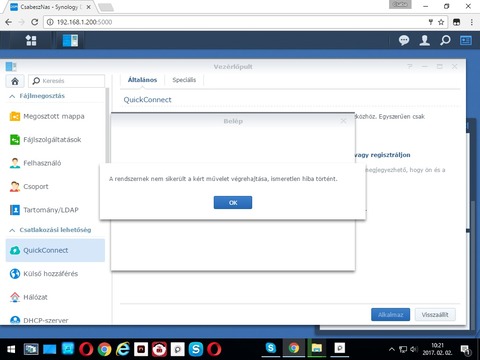Open a new Chrome tab
This screenshot has width=480, height=360.
point(106,7)
